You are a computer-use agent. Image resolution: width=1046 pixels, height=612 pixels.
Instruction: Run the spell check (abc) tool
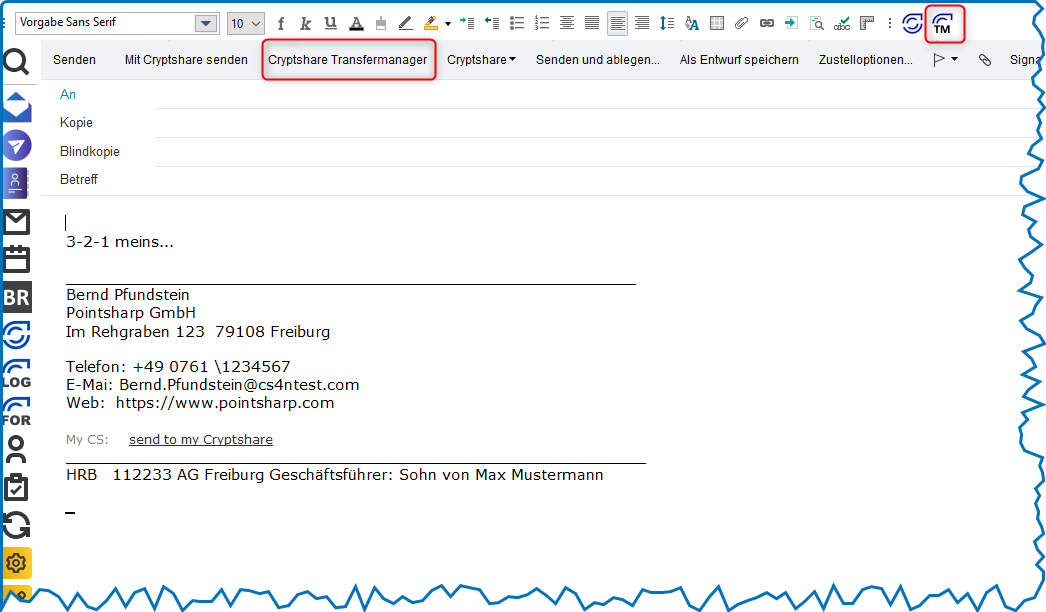842,23
